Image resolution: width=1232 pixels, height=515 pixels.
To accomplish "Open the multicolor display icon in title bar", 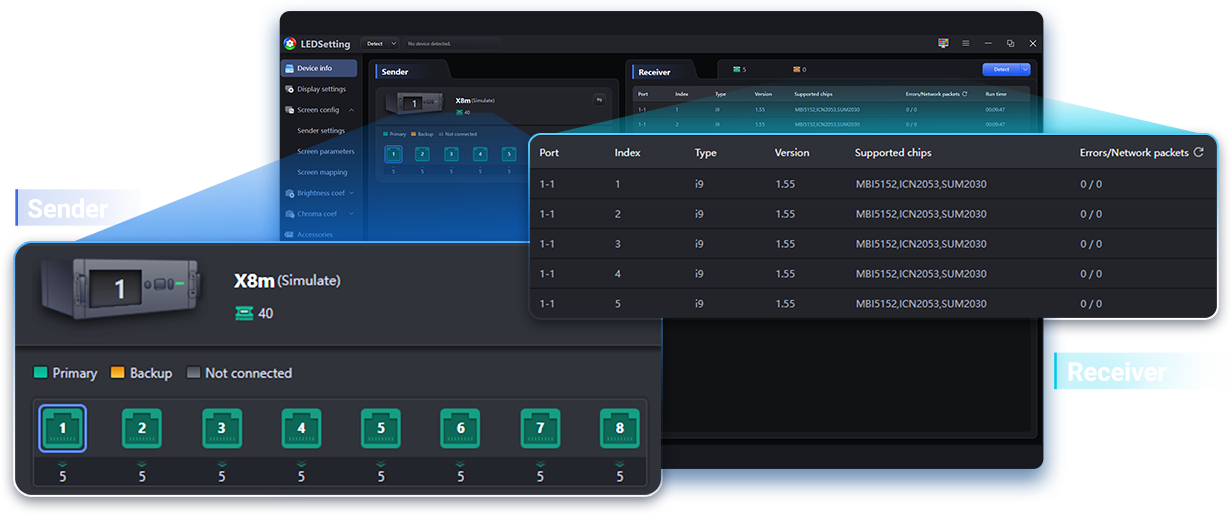I will click(x=942, y=44).
